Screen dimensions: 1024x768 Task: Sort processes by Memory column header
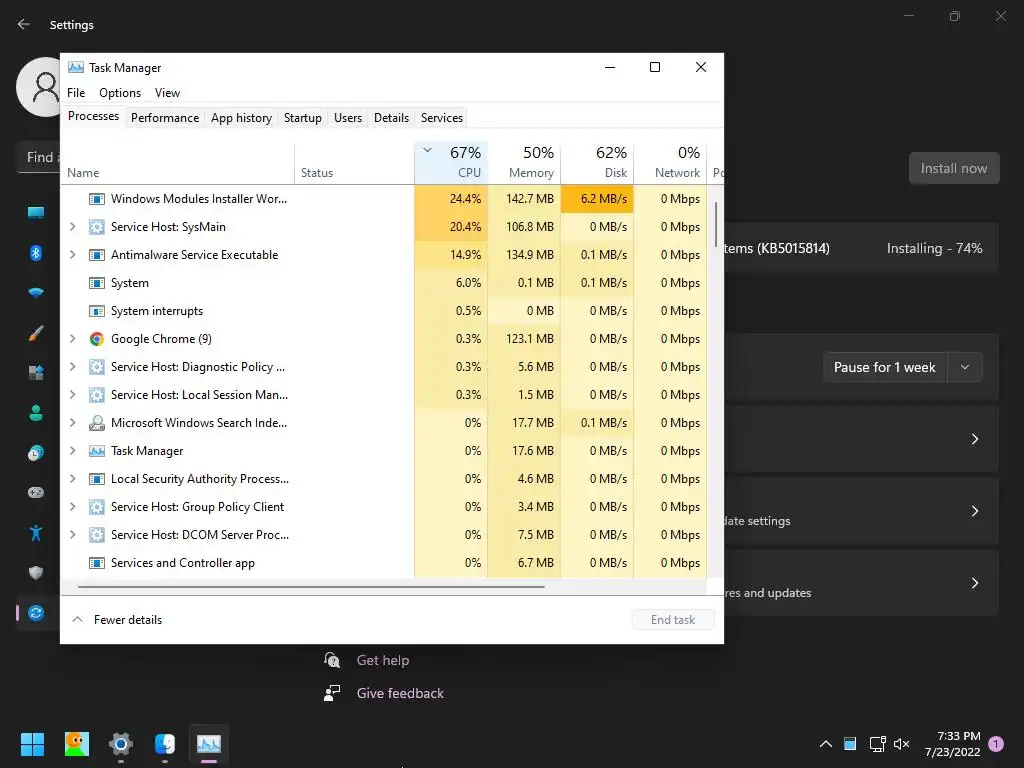(524, 163)
